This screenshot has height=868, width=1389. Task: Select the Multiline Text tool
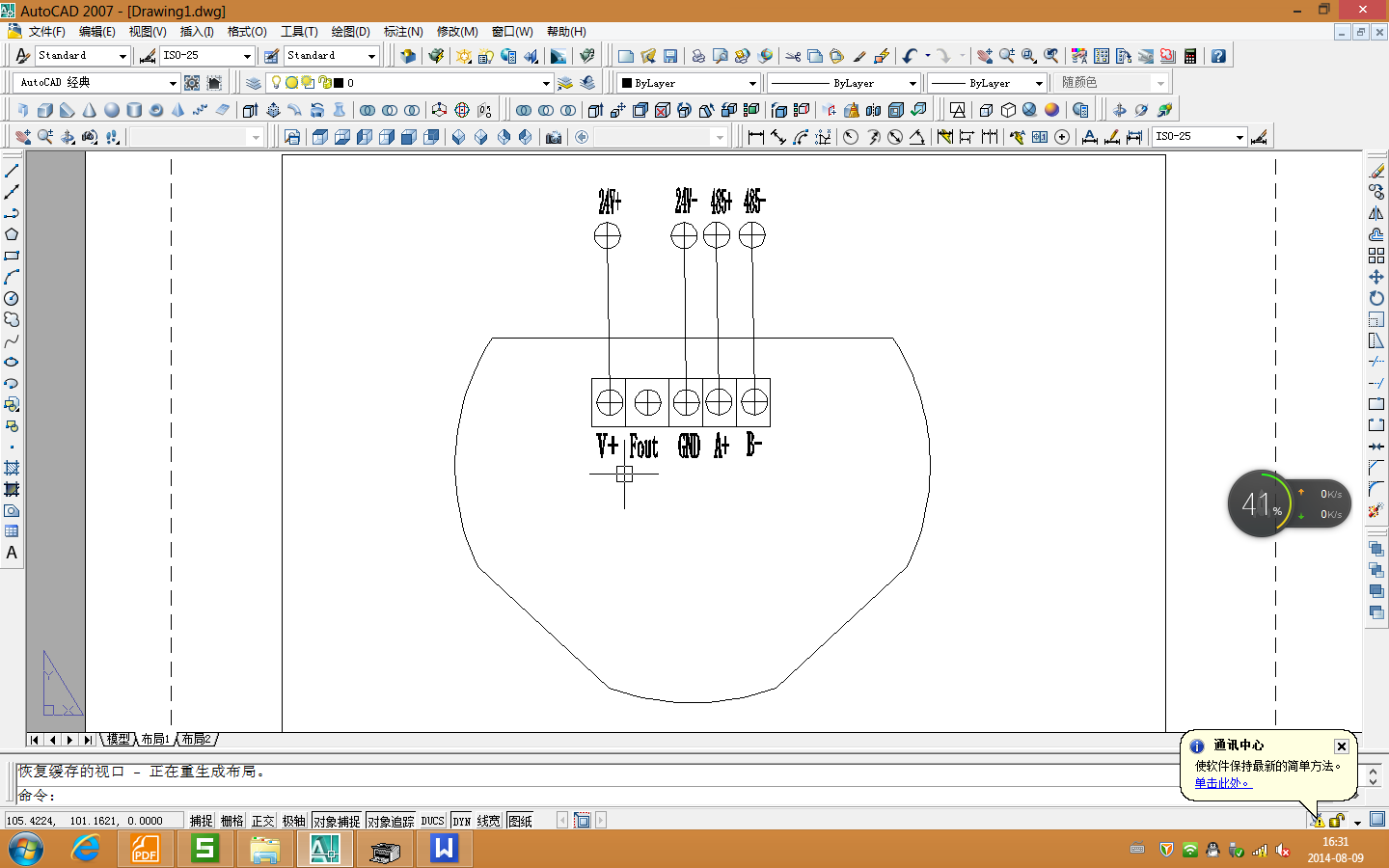(x=12, y=553)
